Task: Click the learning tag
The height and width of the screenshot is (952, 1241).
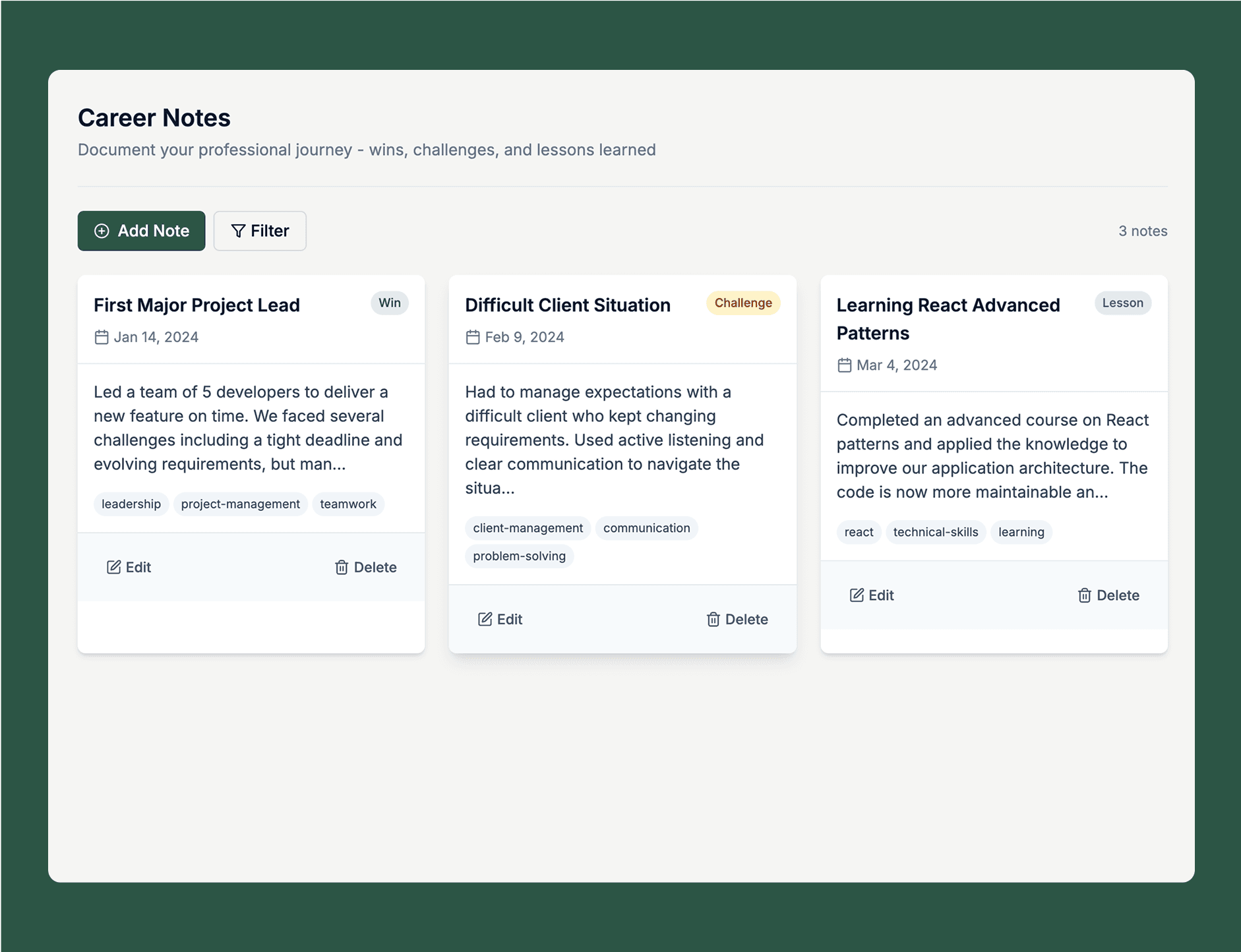Action: pyautogui.click(x=1021, y=532)
